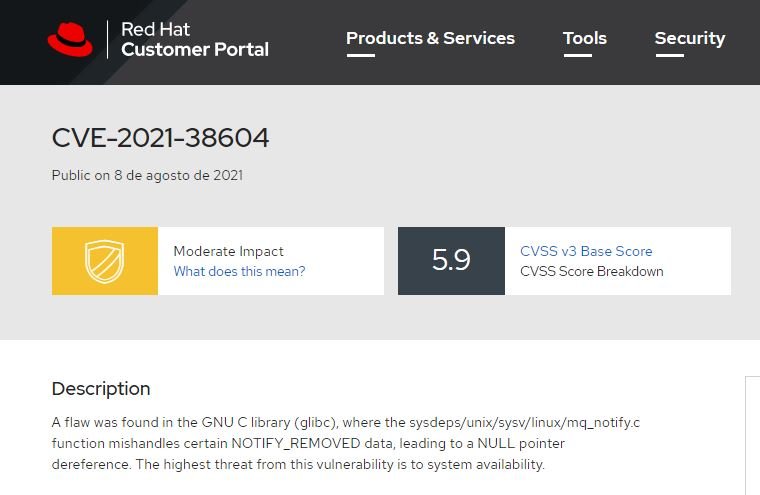The width and height of the screenshot is (760, 495).
Task: Click the "(glibc)" text in the description
Action: point(316,422)
